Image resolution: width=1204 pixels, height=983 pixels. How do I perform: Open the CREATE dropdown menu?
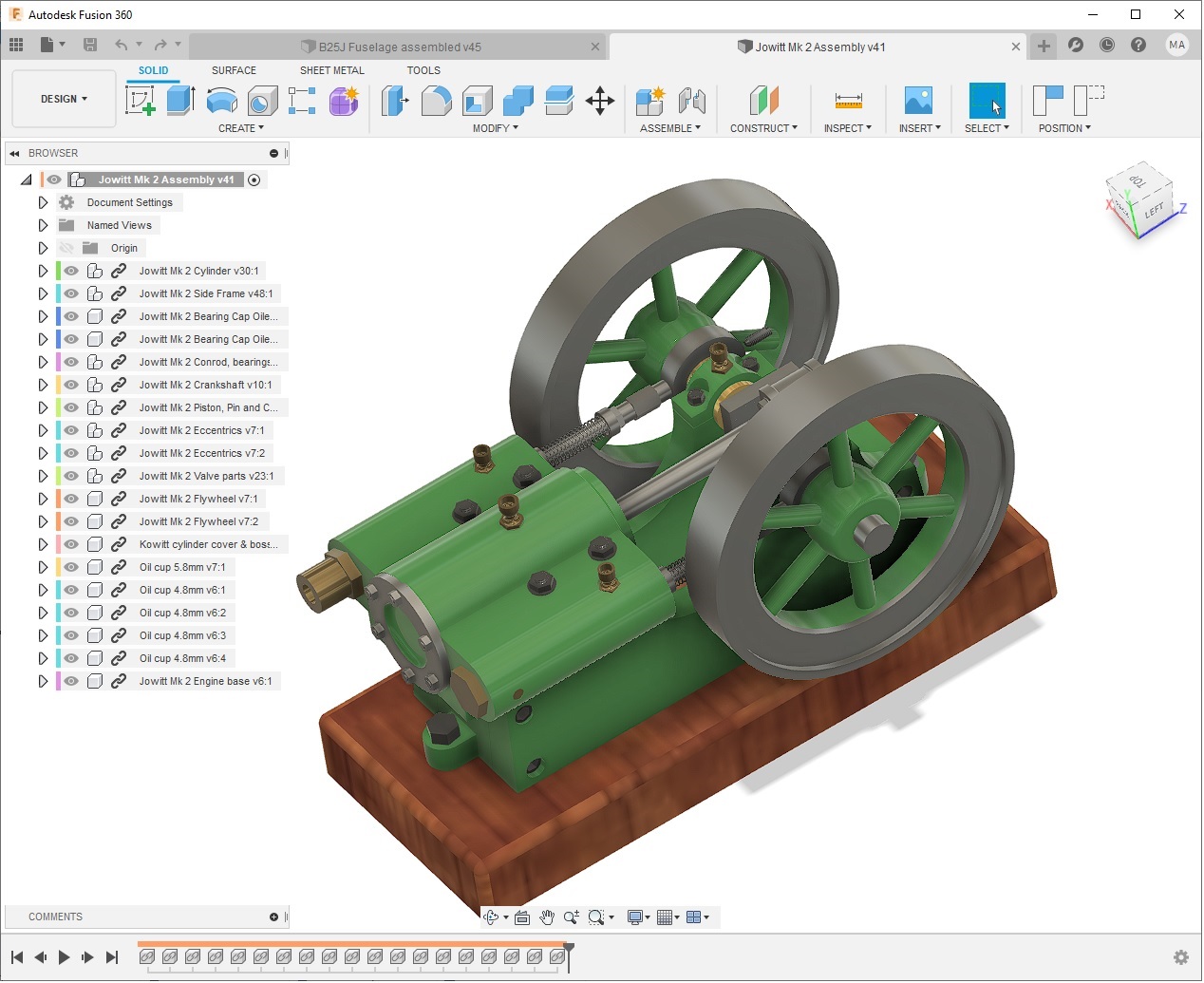[241, 128]
